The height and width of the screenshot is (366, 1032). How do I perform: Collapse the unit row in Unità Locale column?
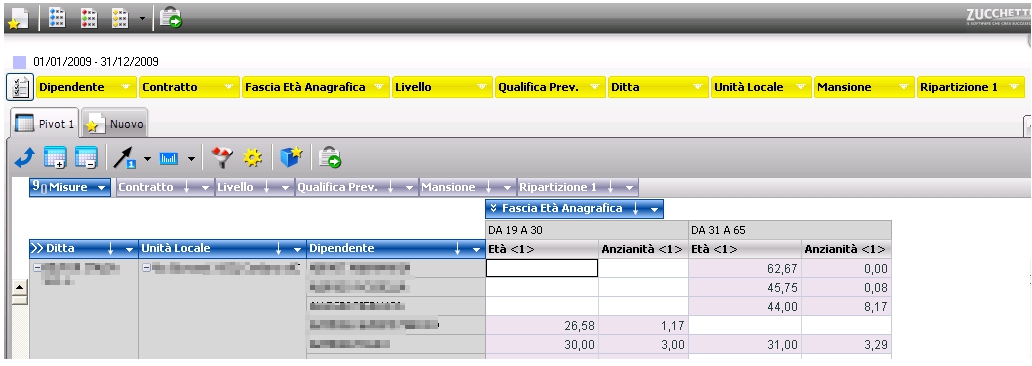click(146, 269)
